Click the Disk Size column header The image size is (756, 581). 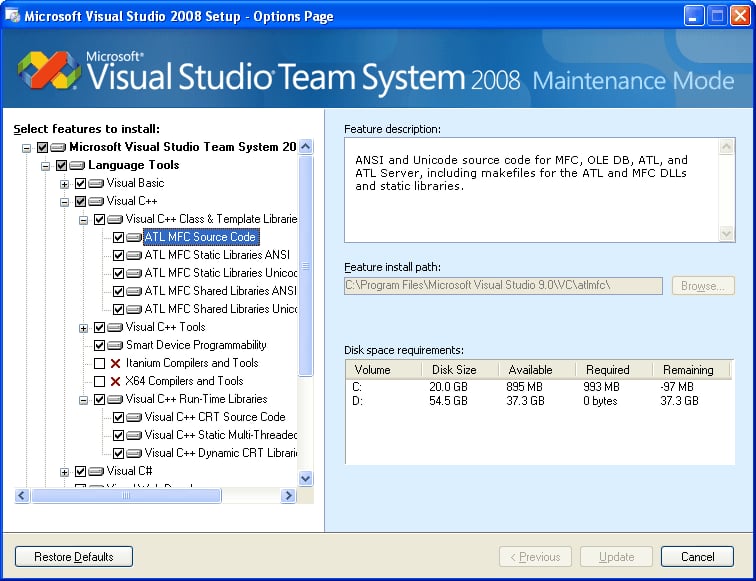coord(460,370)
